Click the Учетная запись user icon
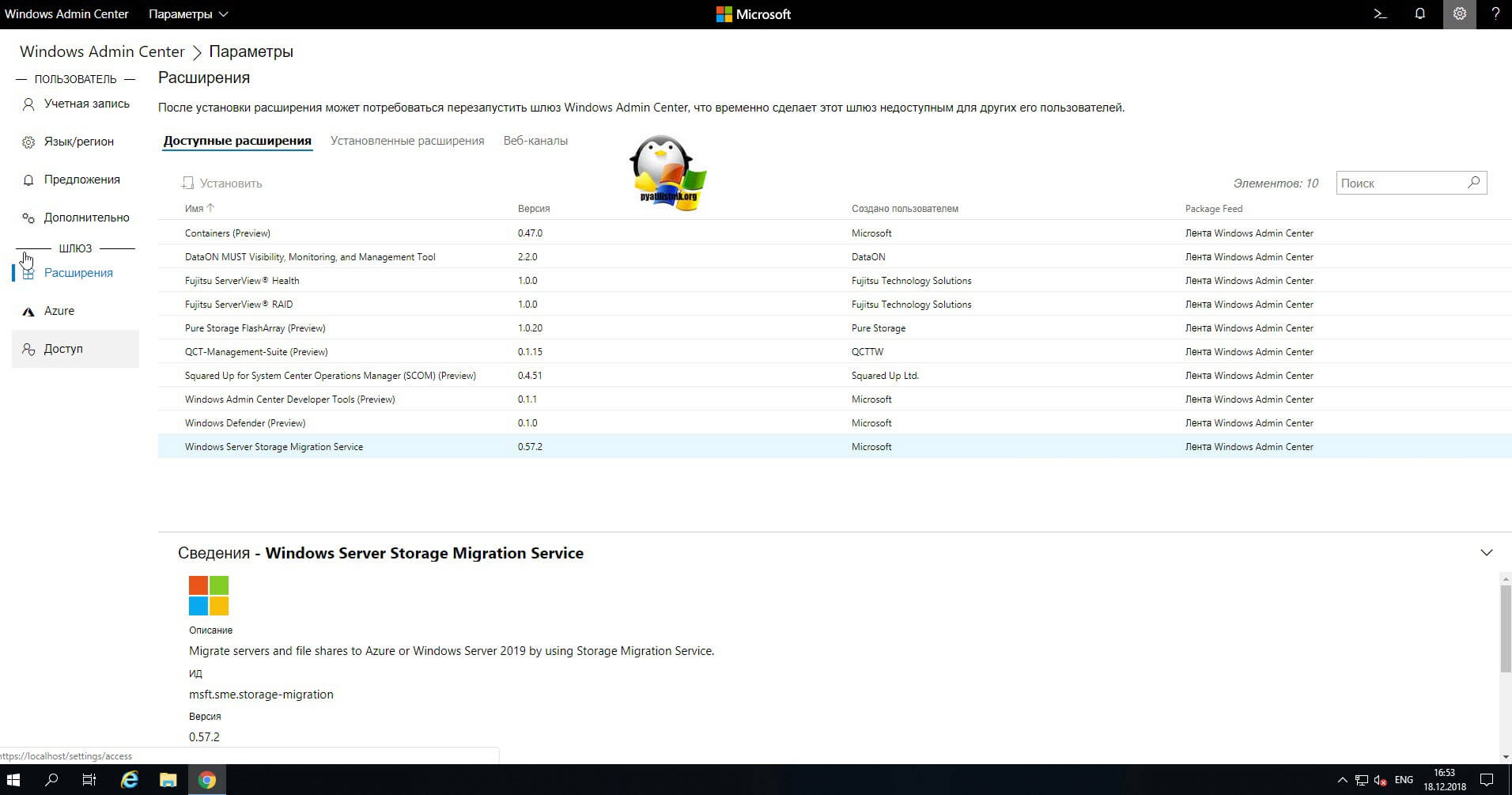 pos(28,104)
